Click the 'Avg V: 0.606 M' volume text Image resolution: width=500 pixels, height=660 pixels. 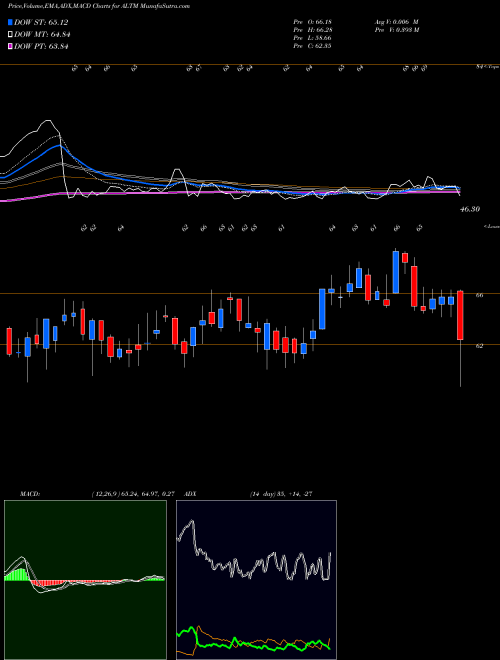(396, 22)
